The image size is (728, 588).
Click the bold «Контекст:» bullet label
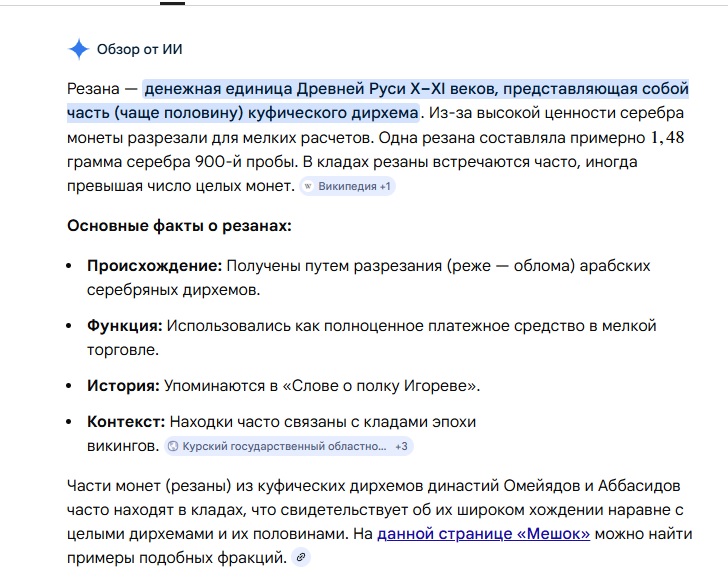126,422
